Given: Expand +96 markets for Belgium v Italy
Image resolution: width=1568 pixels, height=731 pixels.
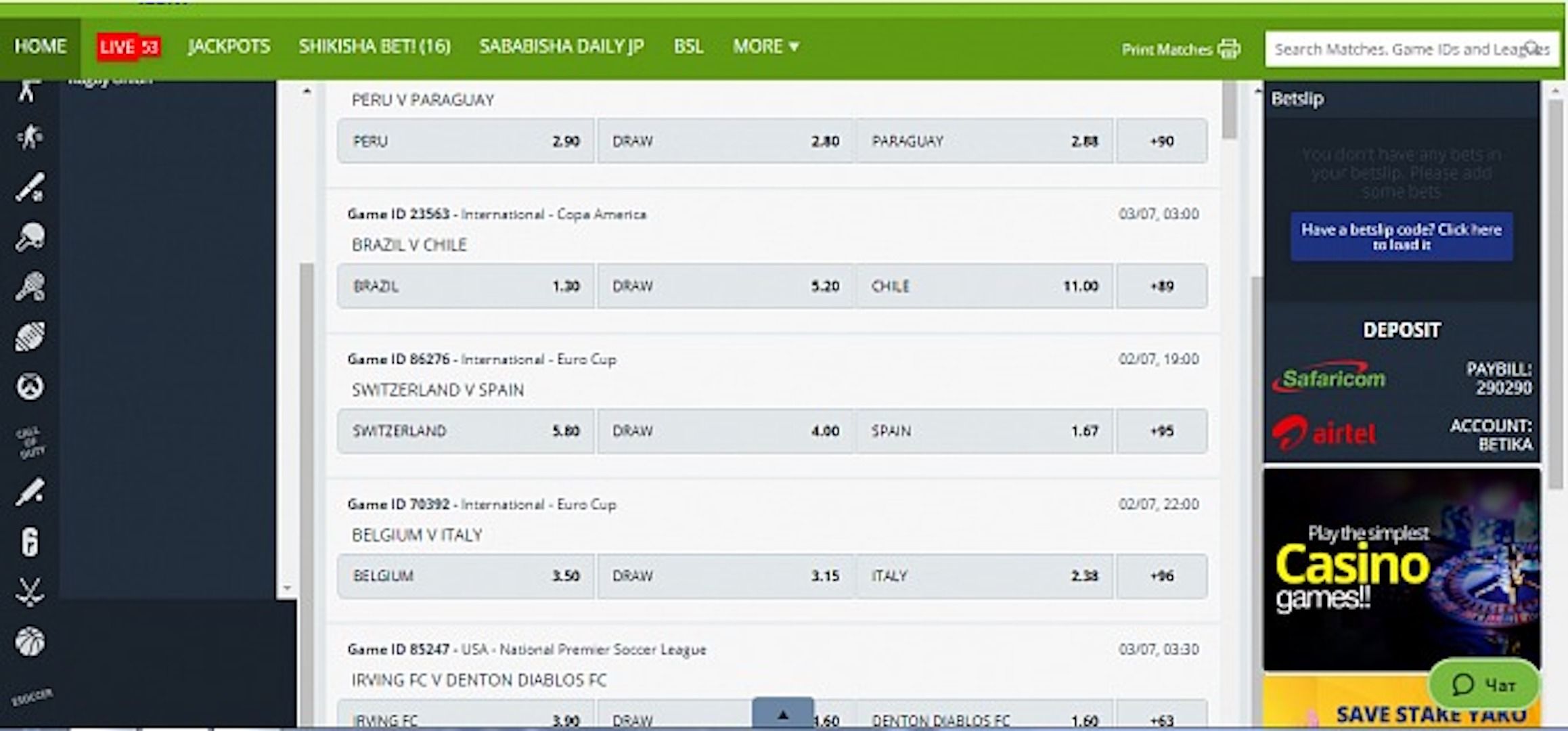Looking at the screenshot, I should (1161, 576).
